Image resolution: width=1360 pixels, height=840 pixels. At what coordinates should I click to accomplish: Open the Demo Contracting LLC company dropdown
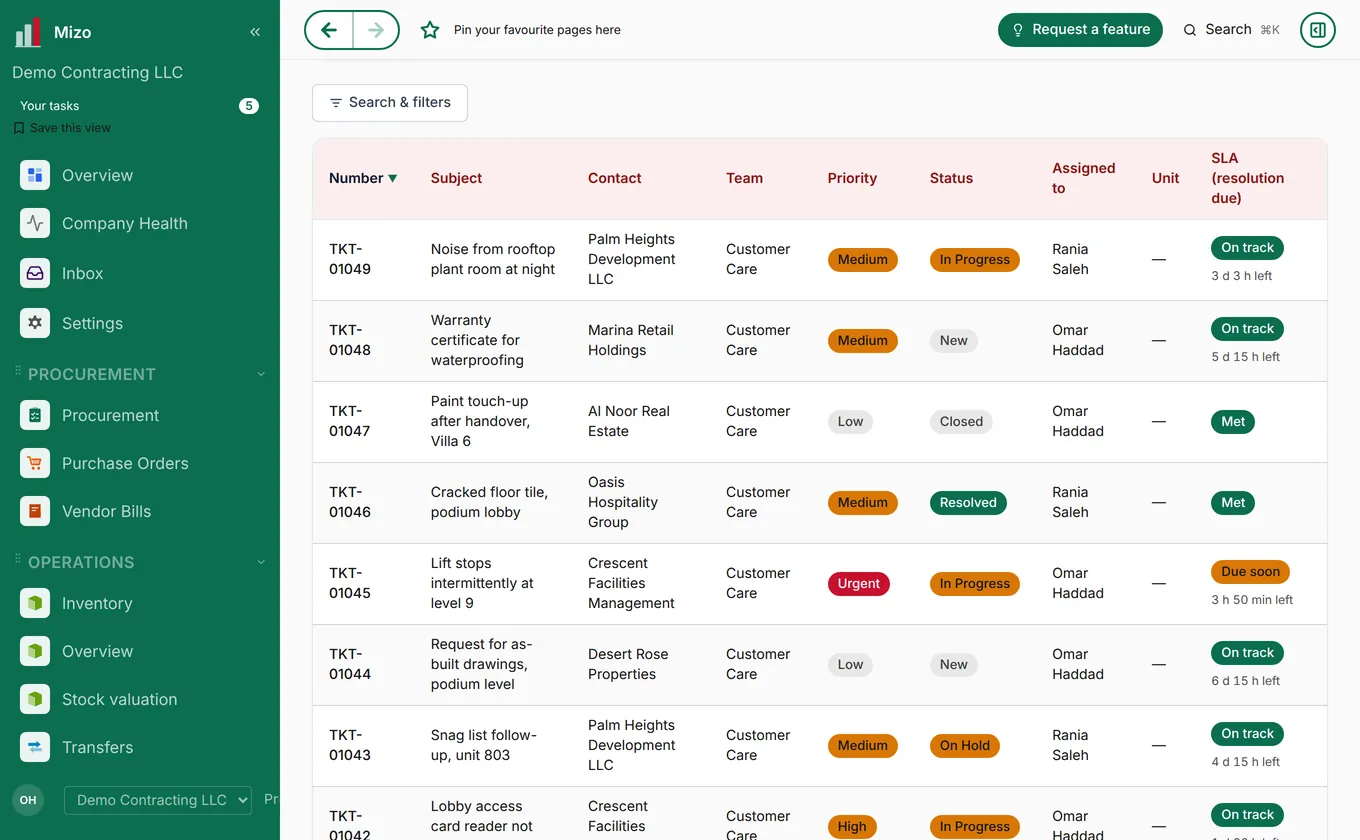tap(158, 800)
